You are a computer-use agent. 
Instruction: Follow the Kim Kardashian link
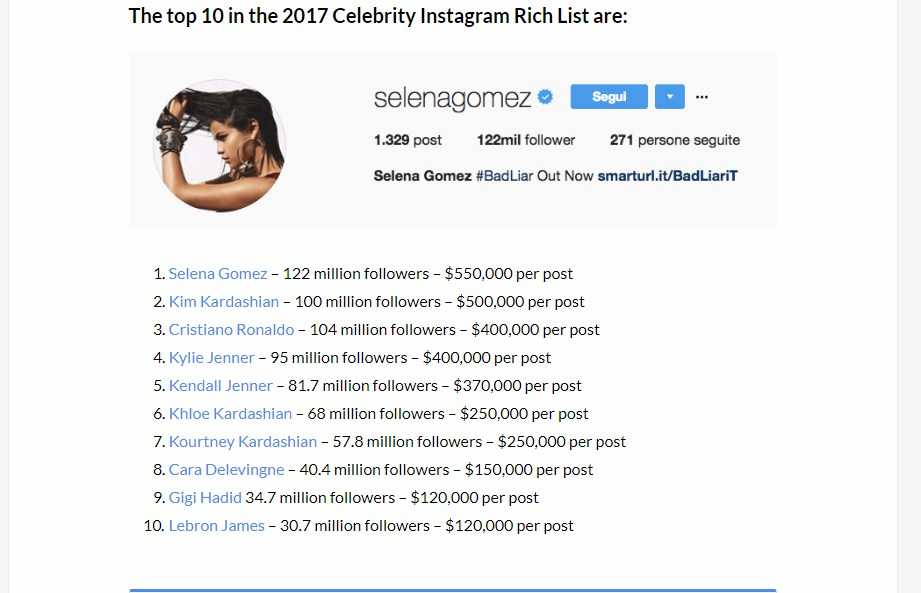[224, 301]
